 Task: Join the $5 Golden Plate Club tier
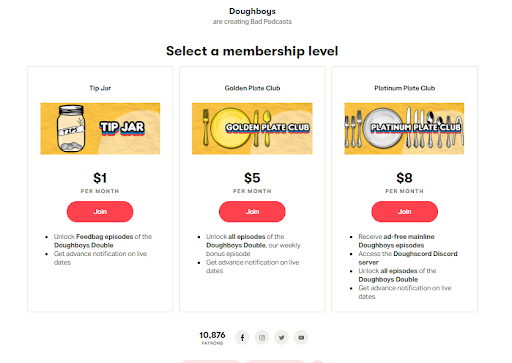252,212
